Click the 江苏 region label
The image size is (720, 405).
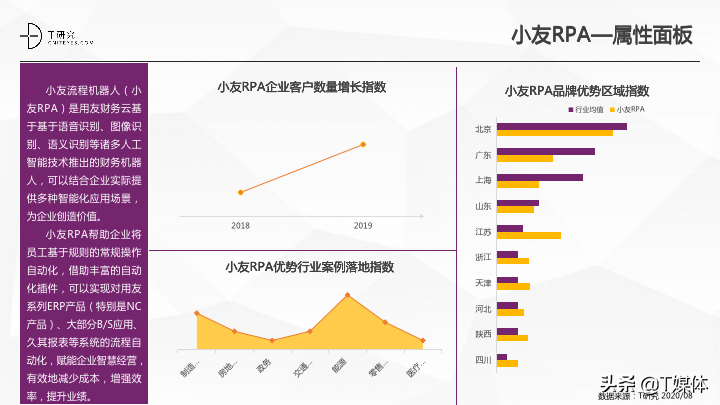coord(483,232)
